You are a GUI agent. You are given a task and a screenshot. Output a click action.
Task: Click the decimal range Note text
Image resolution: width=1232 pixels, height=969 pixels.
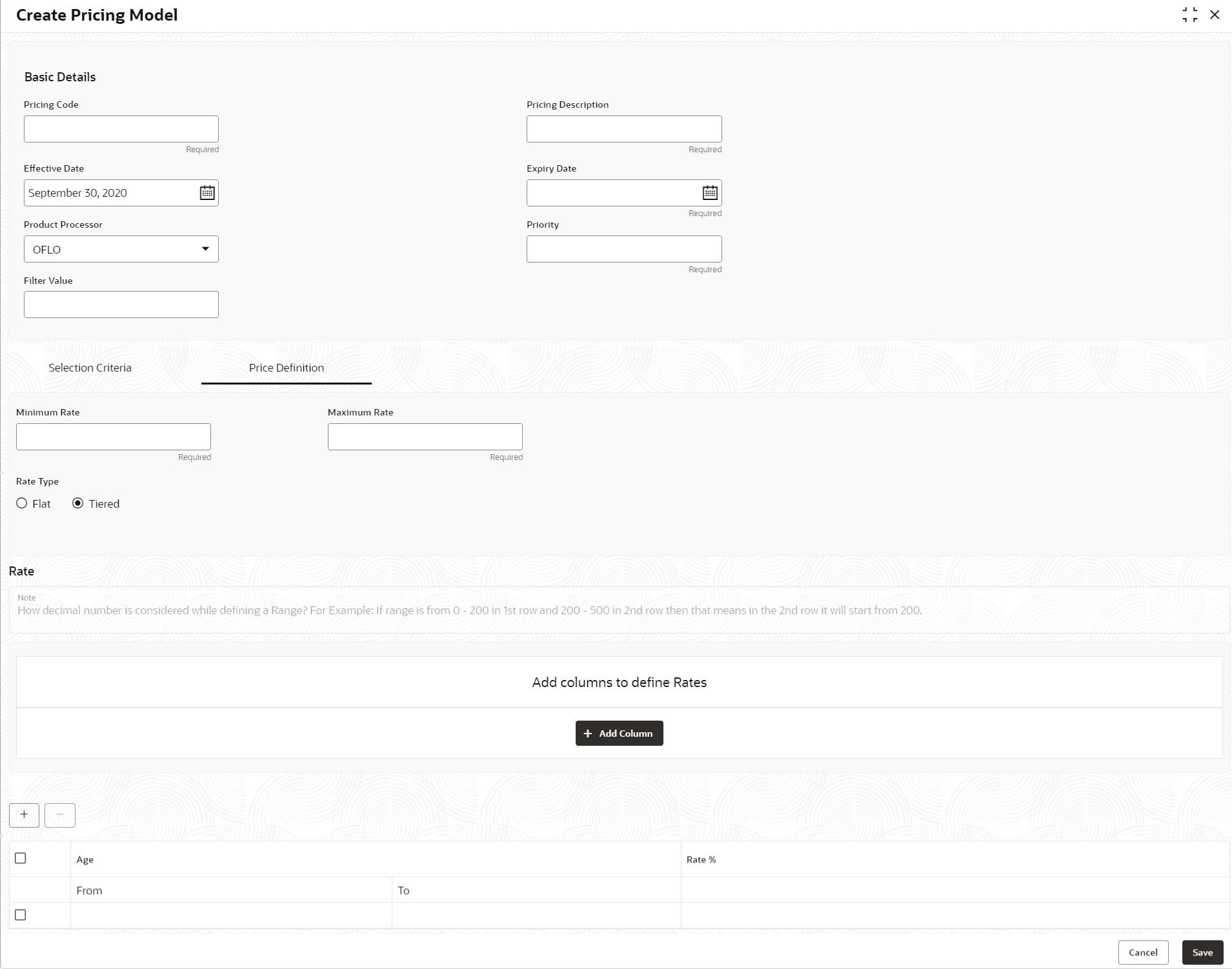pos(469,610)
